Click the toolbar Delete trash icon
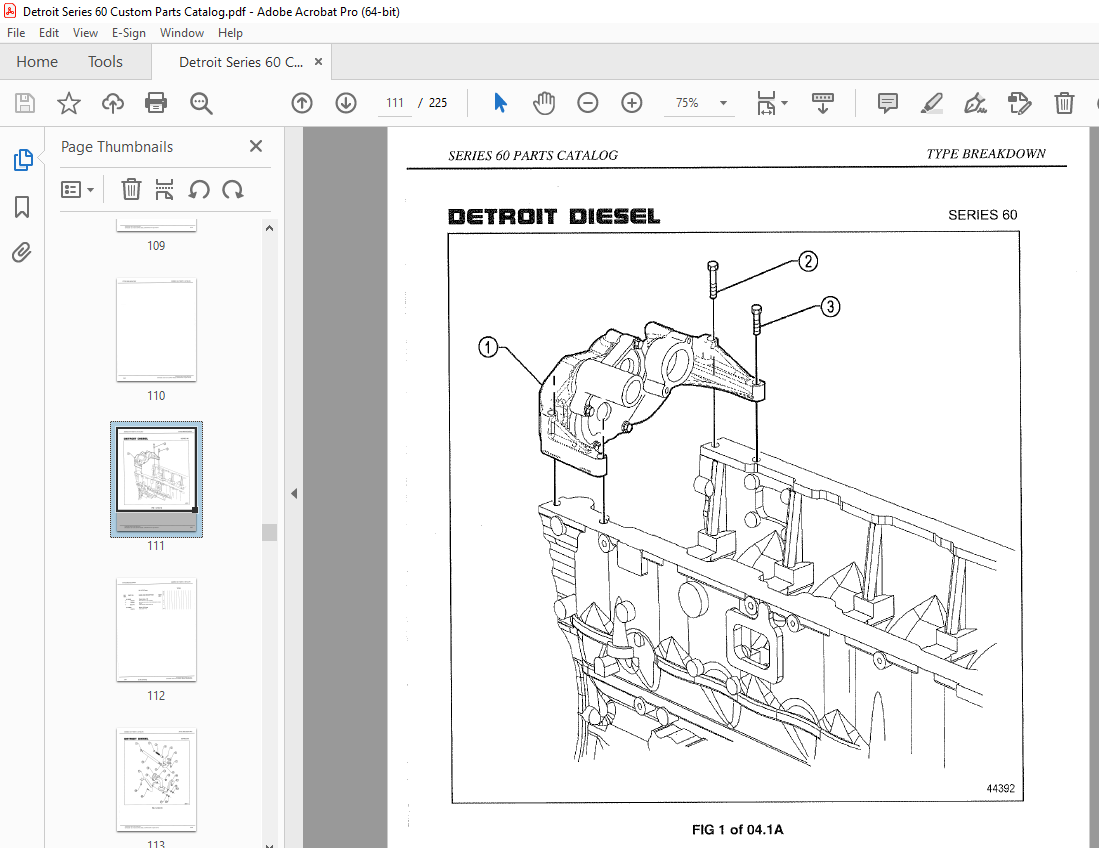This screenshot has height=848, width=1099. [x=1064, y=103]
